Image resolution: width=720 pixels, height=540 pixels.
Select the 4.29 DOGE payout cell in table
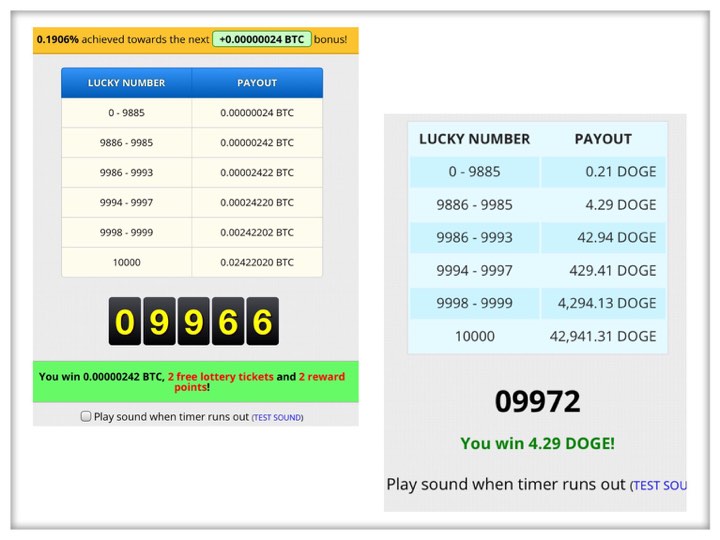click(x=603, y=205)
